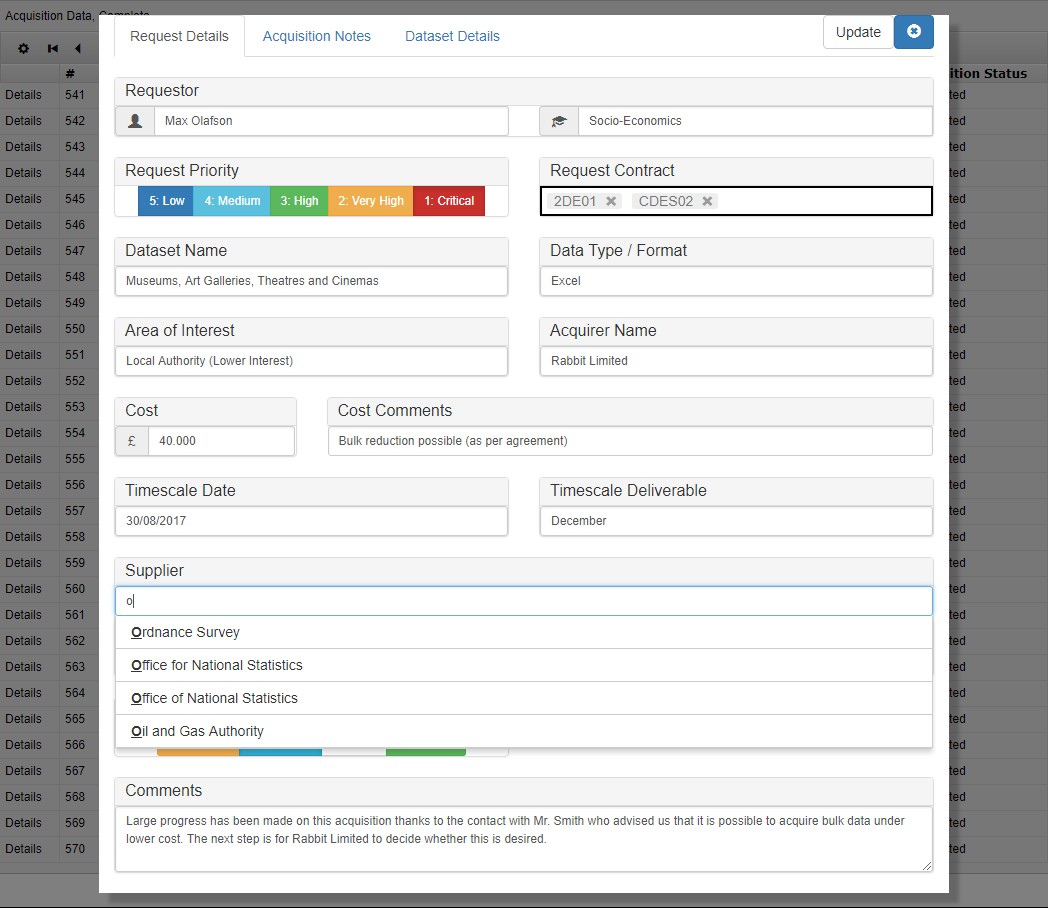1048x908 pixels.
Task: Open the grid settings gear icon
Action: [23, 48]
